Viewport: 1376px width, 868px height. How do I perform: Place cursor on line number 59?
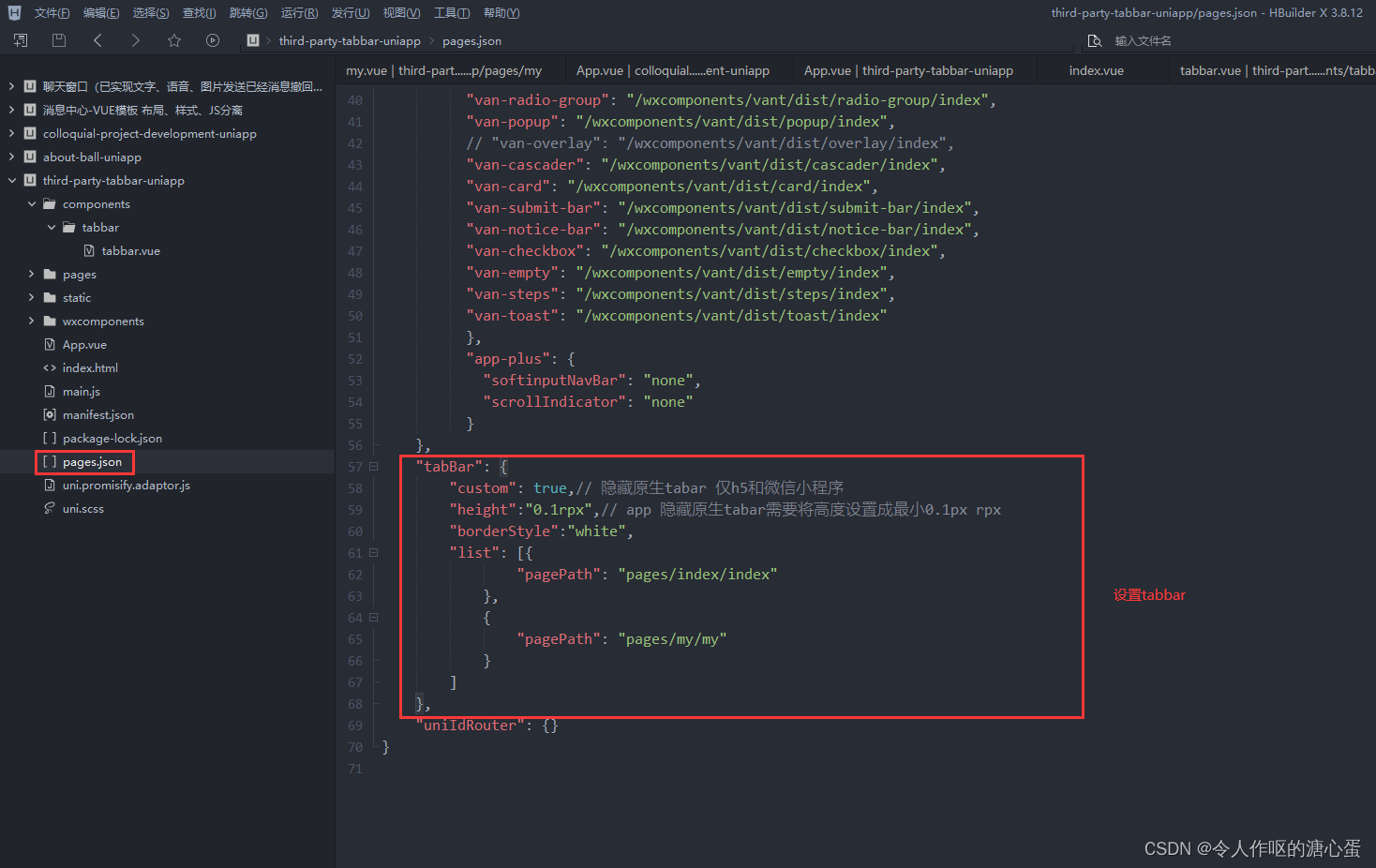tap(354, 509)
